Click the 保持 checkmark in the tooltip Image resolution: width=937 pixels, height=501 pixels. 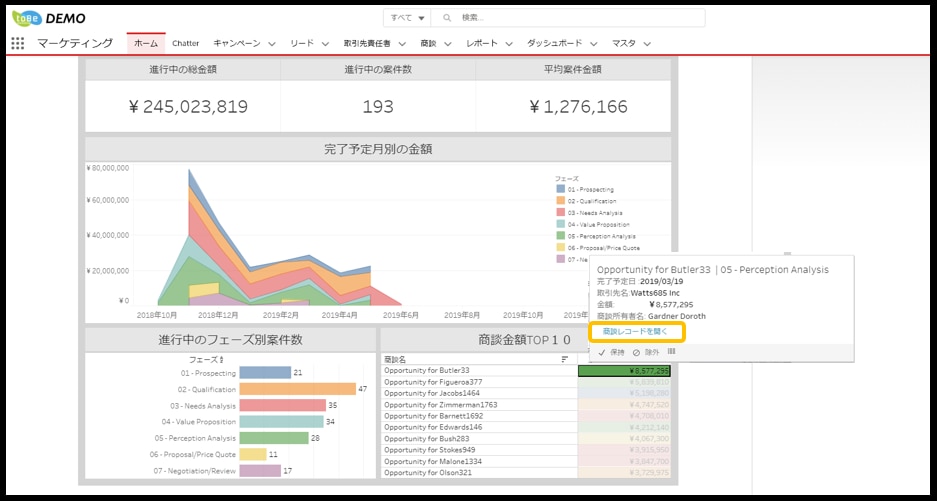(x=602, y=352)
